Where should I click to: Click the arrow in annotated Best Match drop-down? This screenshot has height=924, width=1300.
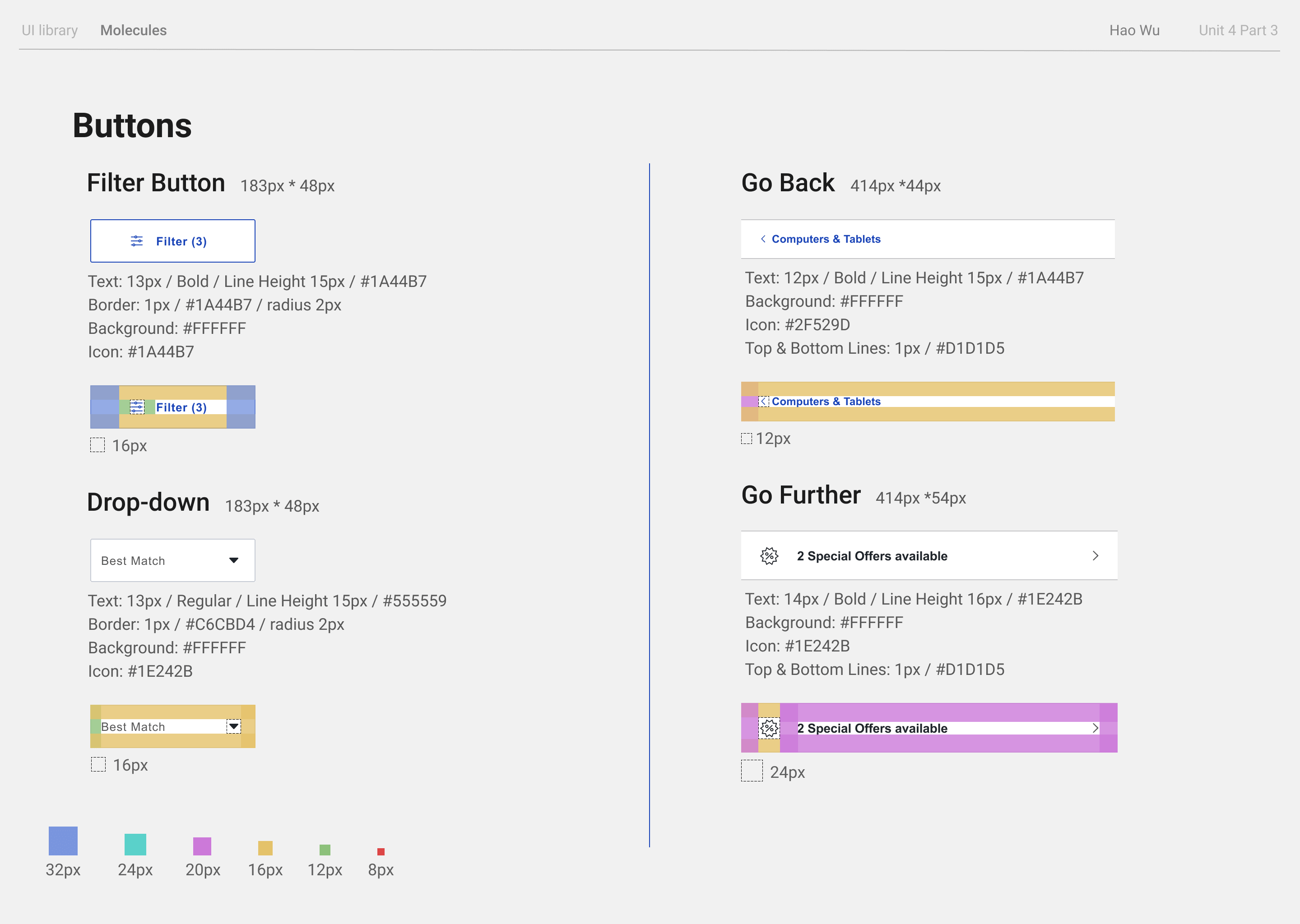(x=233, y=726)
